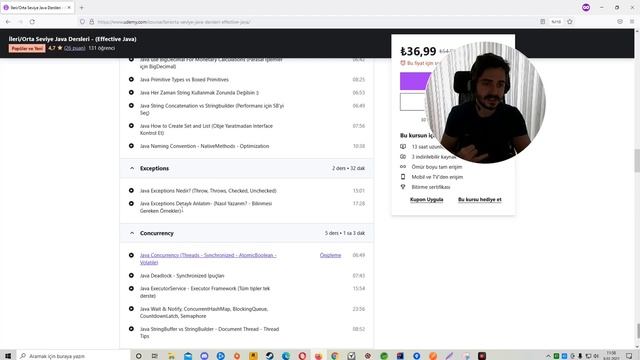Click the Exceptions section header title
Screen dimensions: 640x360
154,168
